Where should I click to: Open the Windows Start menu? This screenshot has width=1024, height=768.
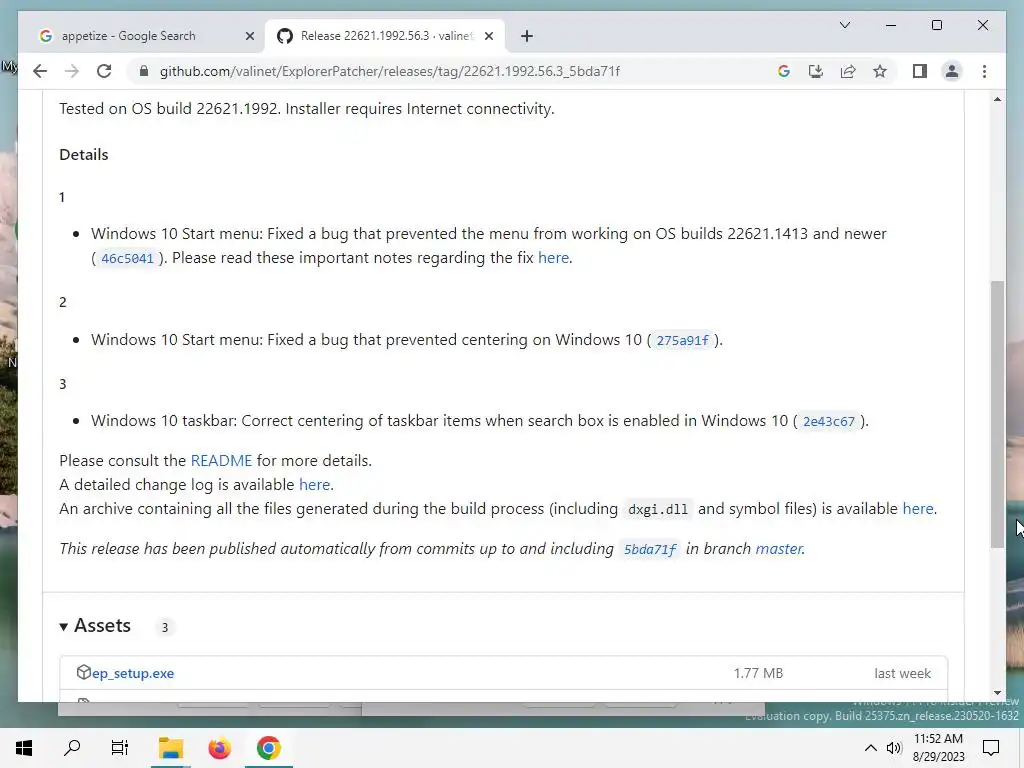(x=24, y=748)
